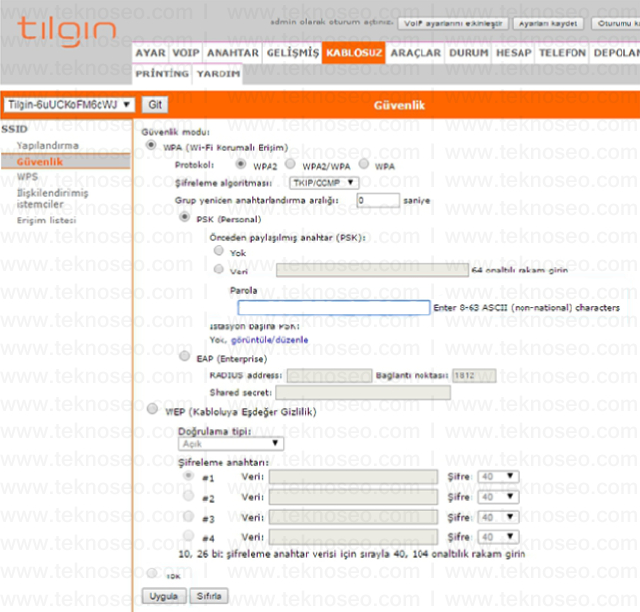The height and width of the screenshot is (612, 640).
Task: Open key #2 Şifre dropdown
Action: 498,496
